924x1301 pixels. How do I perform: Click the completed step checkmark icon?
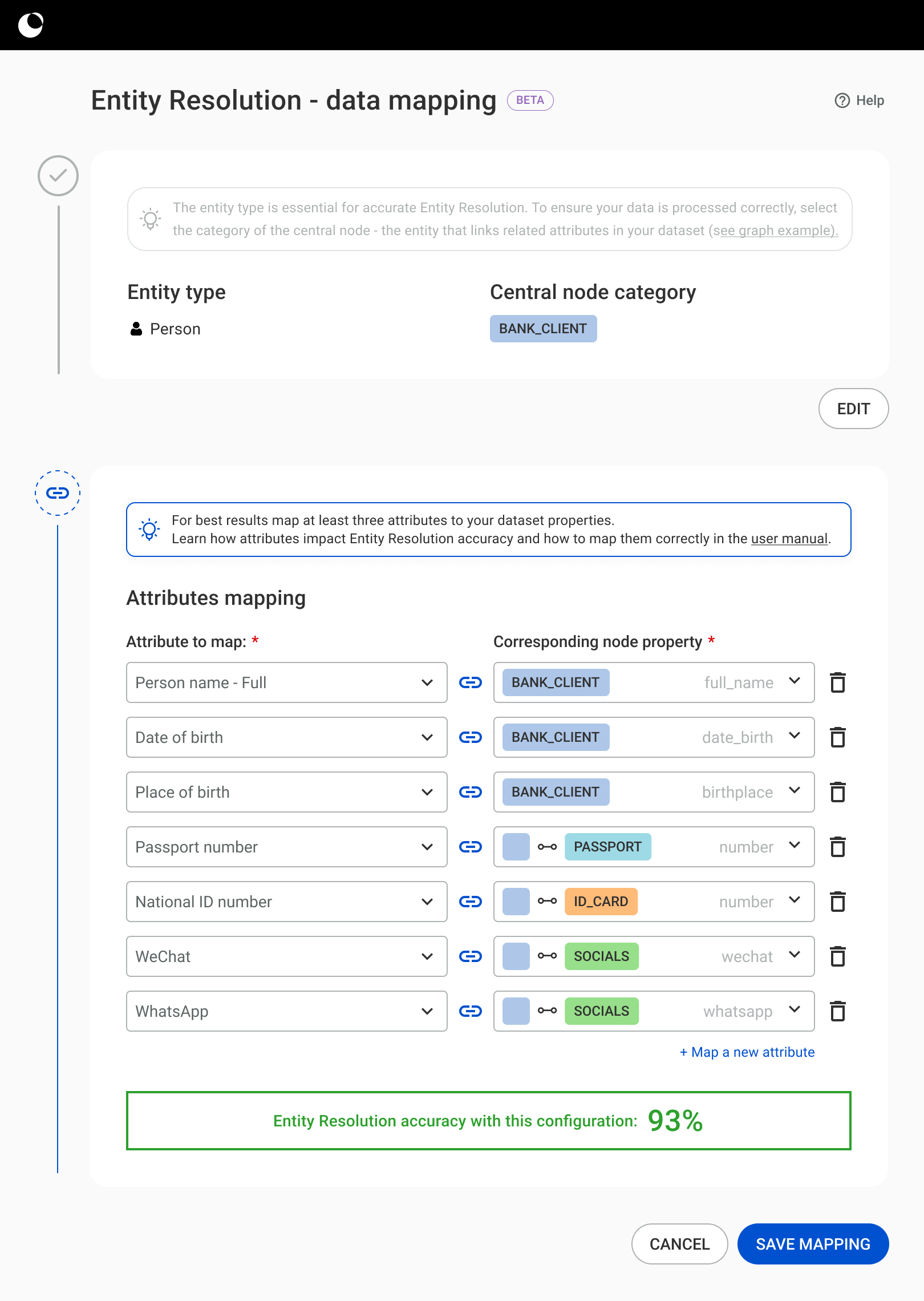(58, 176)
